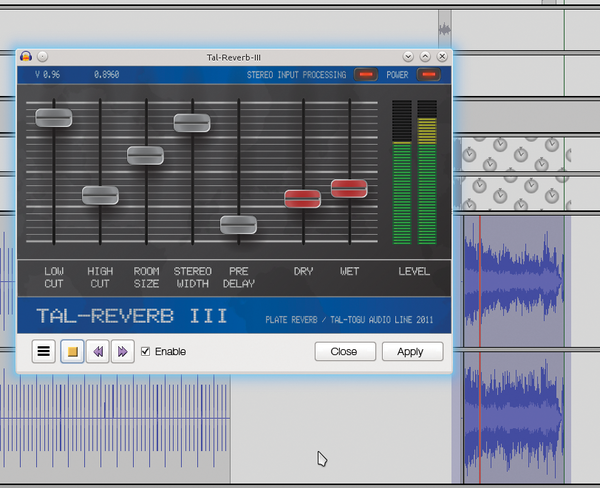
Task: Click the red Dry slider handle
Action: pyautogui.click(x=302, y=199)
